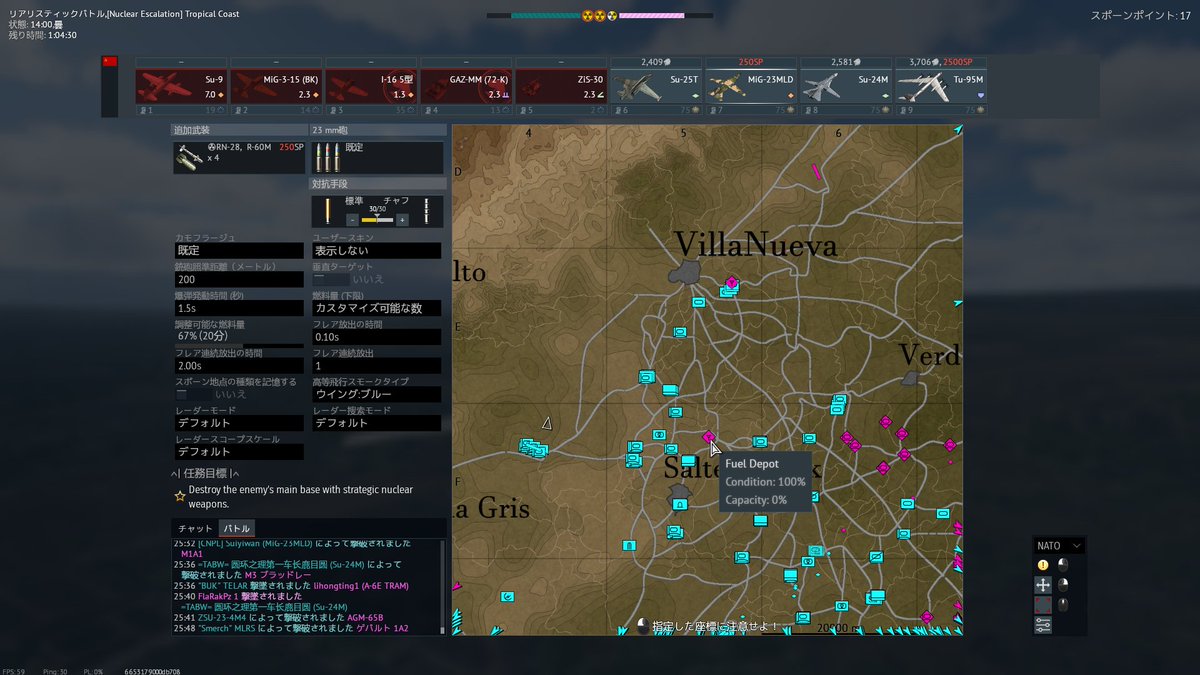
Task: Open the RN-28, R-60M secondary weapons selector
Action: (239, 157)
